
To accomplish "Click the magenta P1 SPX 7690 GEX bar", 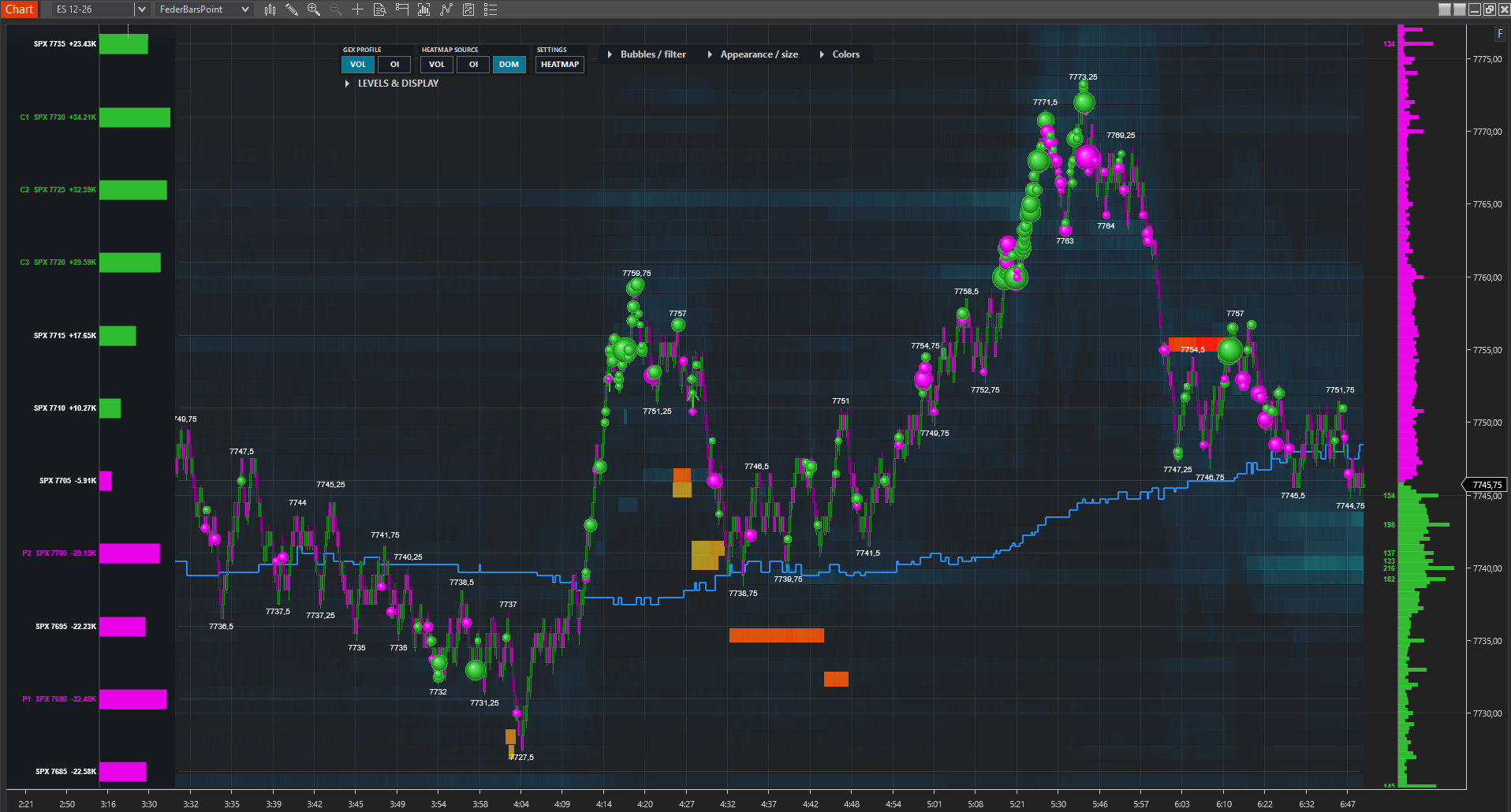I will [x=133, y=699].
